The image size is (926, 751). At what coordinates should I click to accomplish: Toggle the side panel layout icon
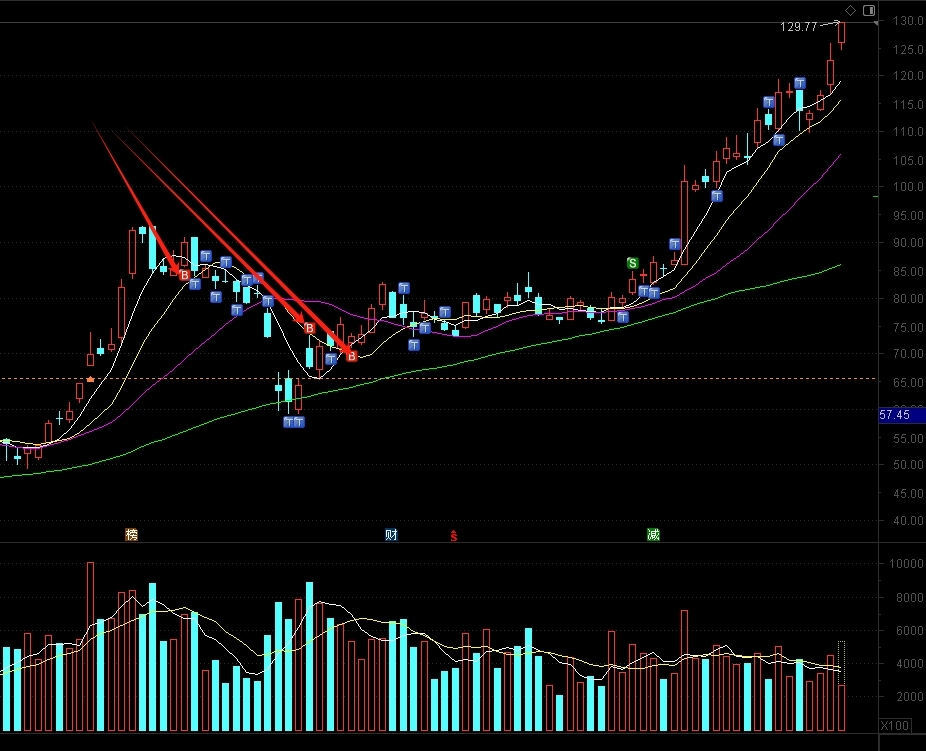click(869, 10)
